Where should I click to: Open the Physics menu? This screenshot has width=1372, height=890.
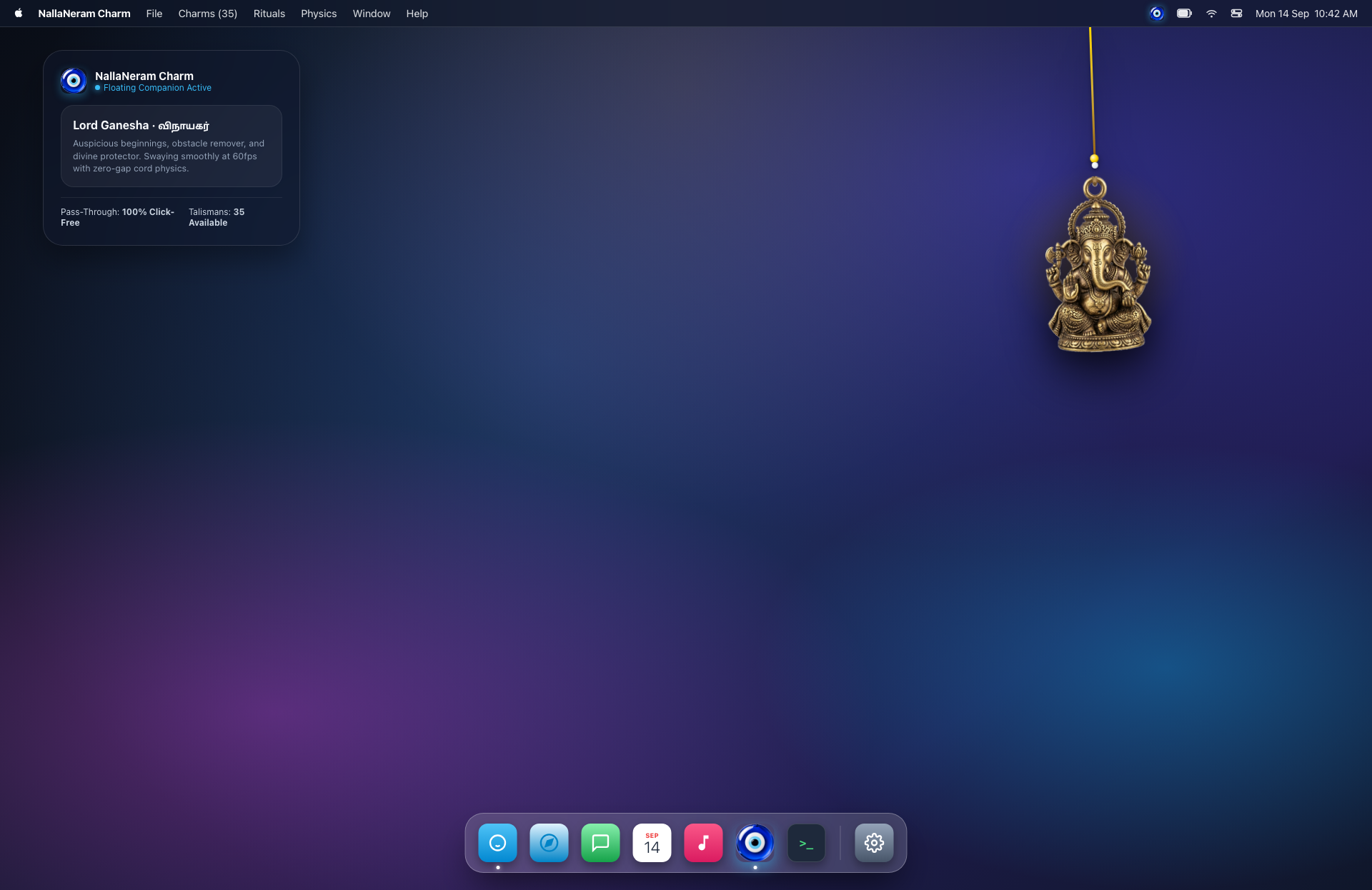click(319, 14)
